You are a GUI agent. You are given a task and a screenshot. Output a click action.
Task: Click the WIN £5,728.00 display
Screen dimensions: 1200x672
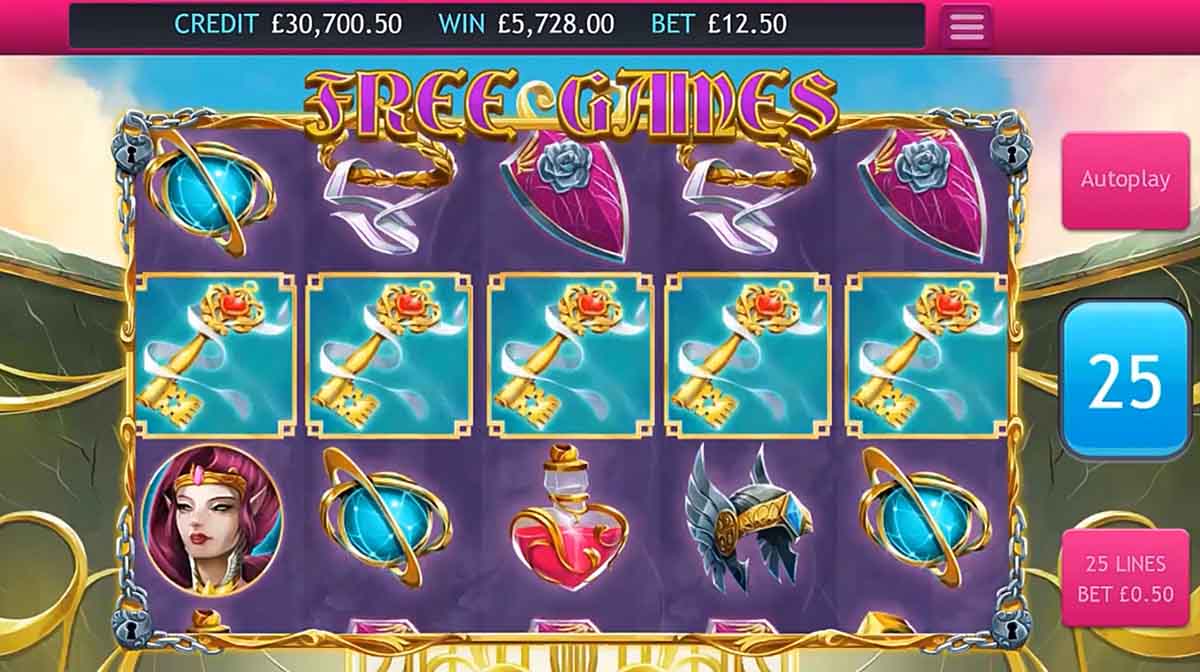click(526, 24)
